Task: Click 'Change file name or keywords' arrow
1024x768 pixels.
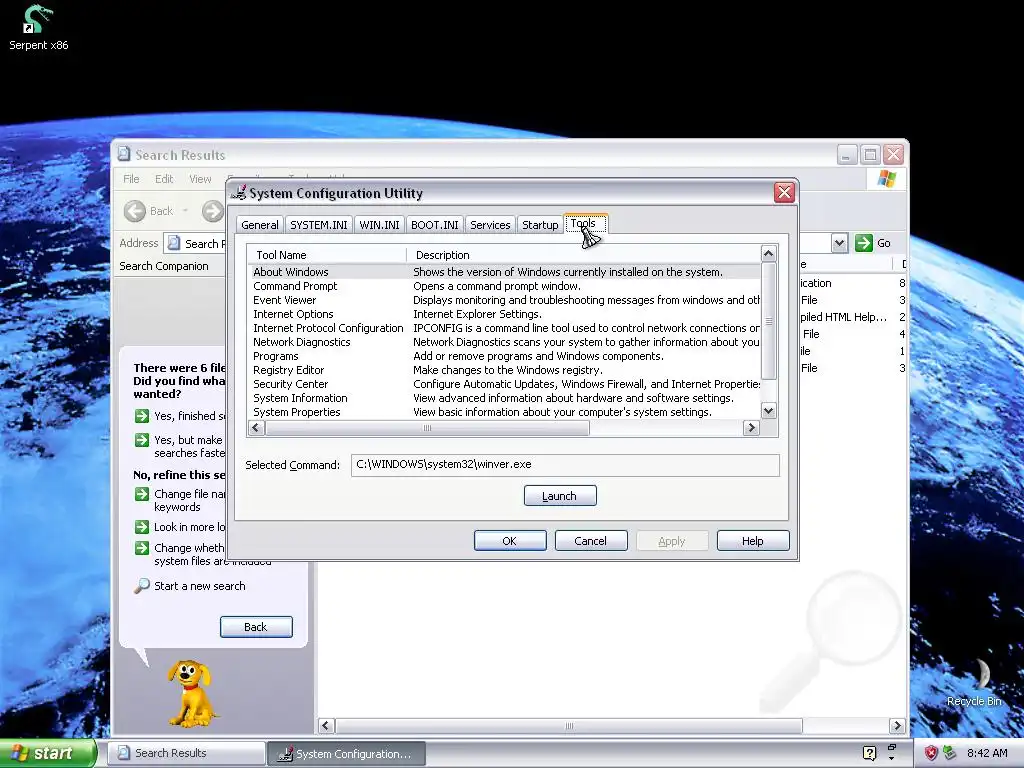Action: pos(142,494)
